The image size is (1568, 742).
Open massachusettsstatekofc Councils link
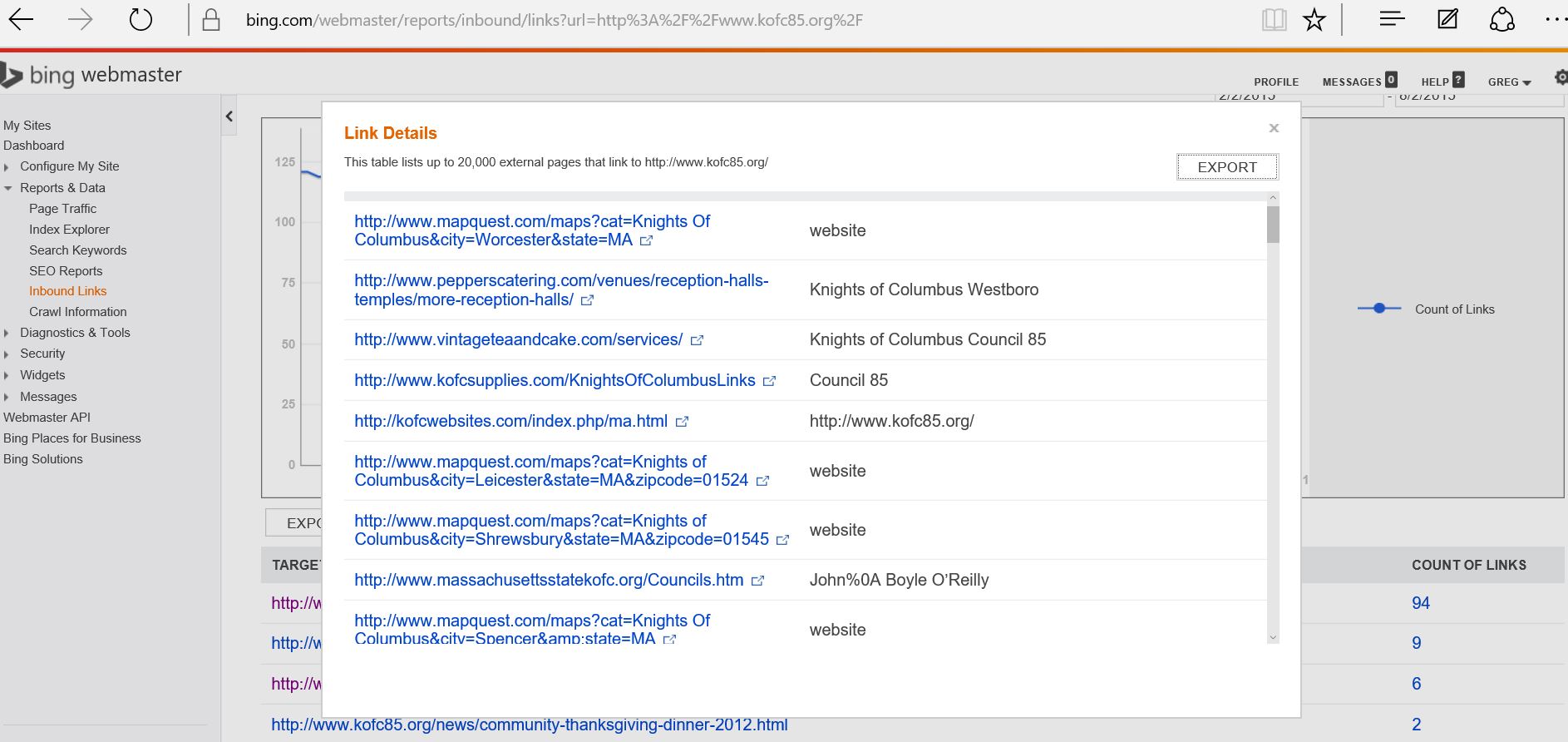(x=549, y=581)
